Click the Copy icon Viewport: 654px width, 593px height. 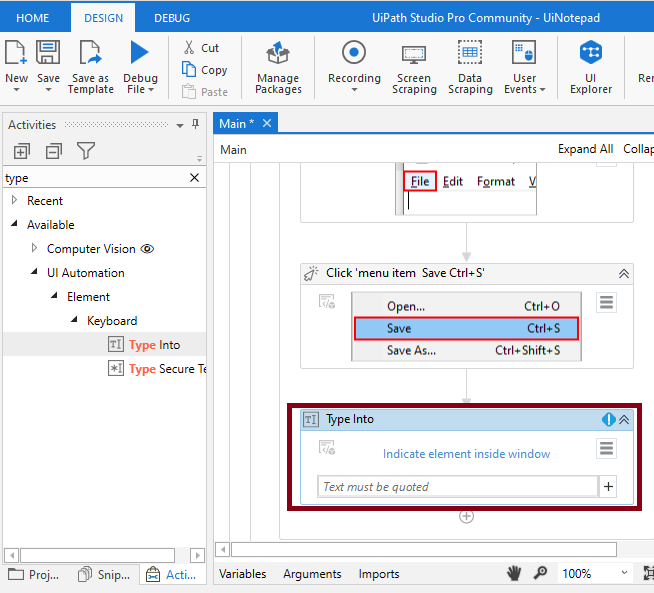pyautogui.click(x=189, y=69)
